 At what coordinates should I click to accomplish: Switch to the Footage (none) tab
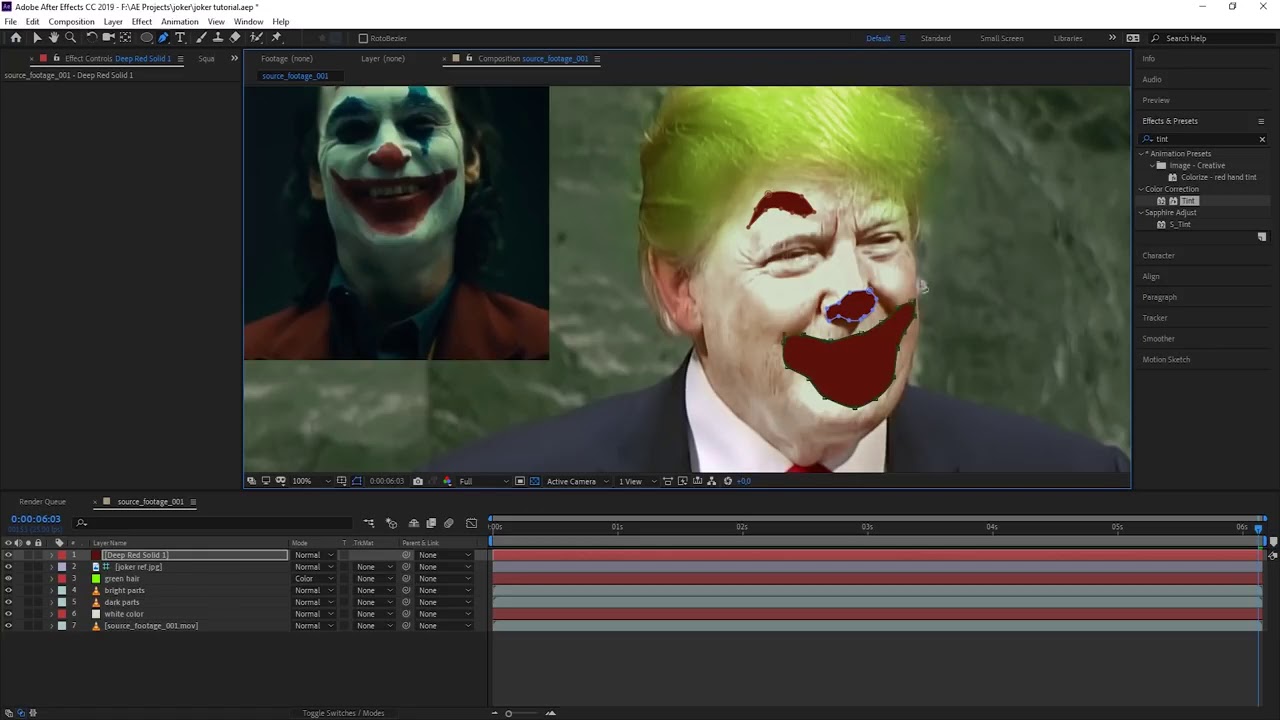tap(287, 59)
